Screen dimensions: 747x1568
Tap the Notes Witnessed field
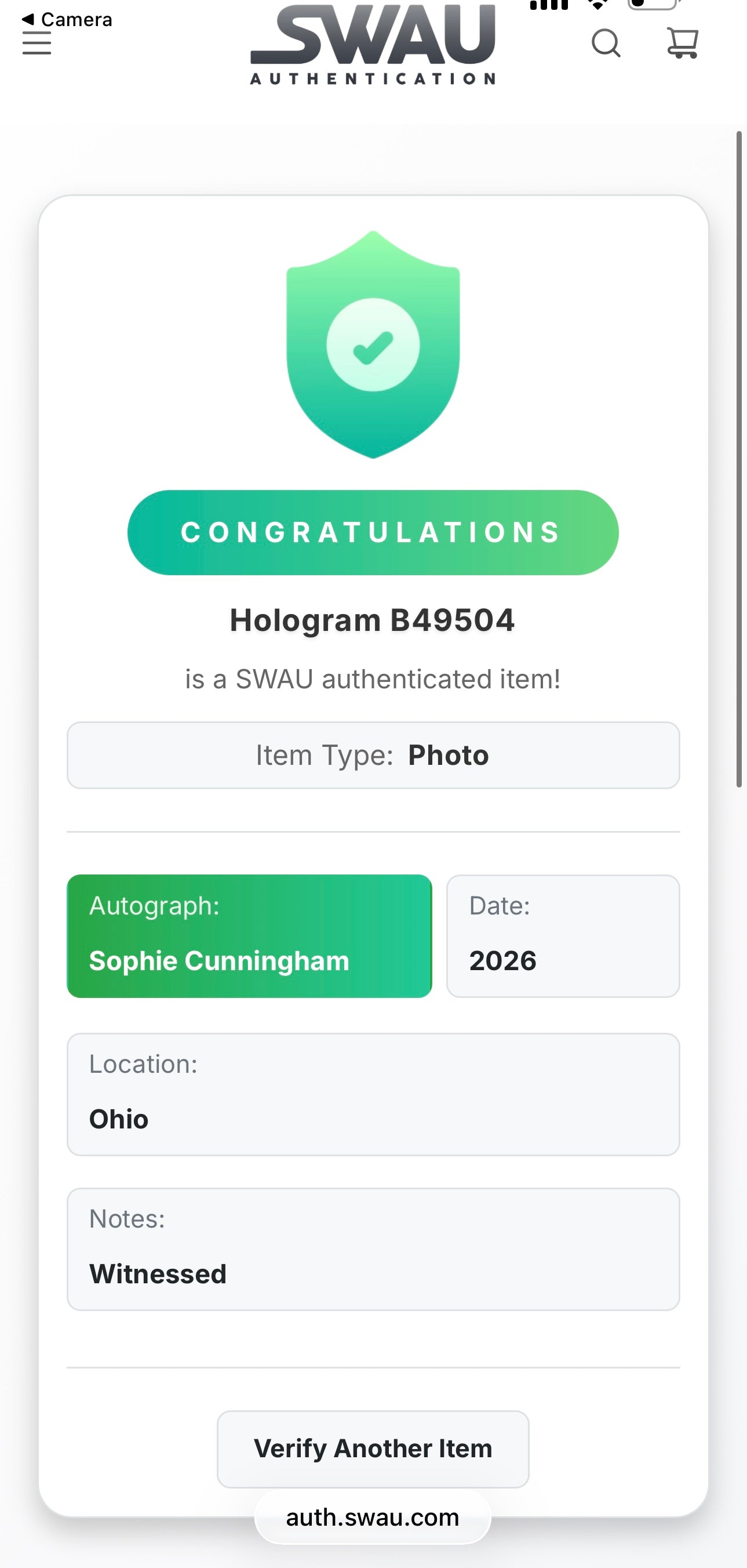(373, 1249)
